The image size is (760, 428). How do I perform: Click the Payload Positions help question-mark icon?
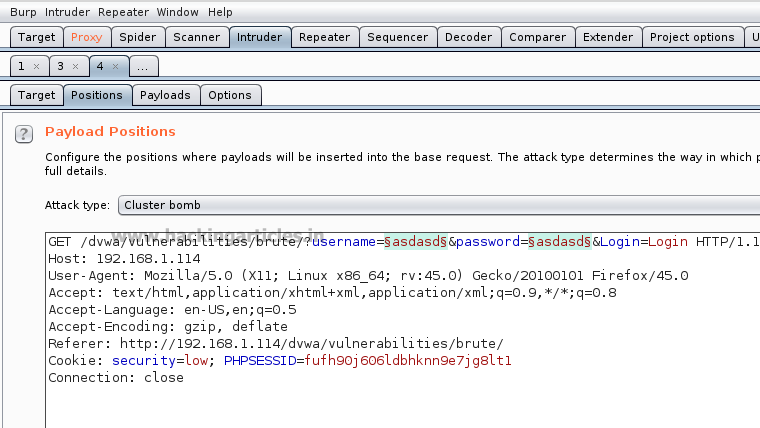coord(24,134)
